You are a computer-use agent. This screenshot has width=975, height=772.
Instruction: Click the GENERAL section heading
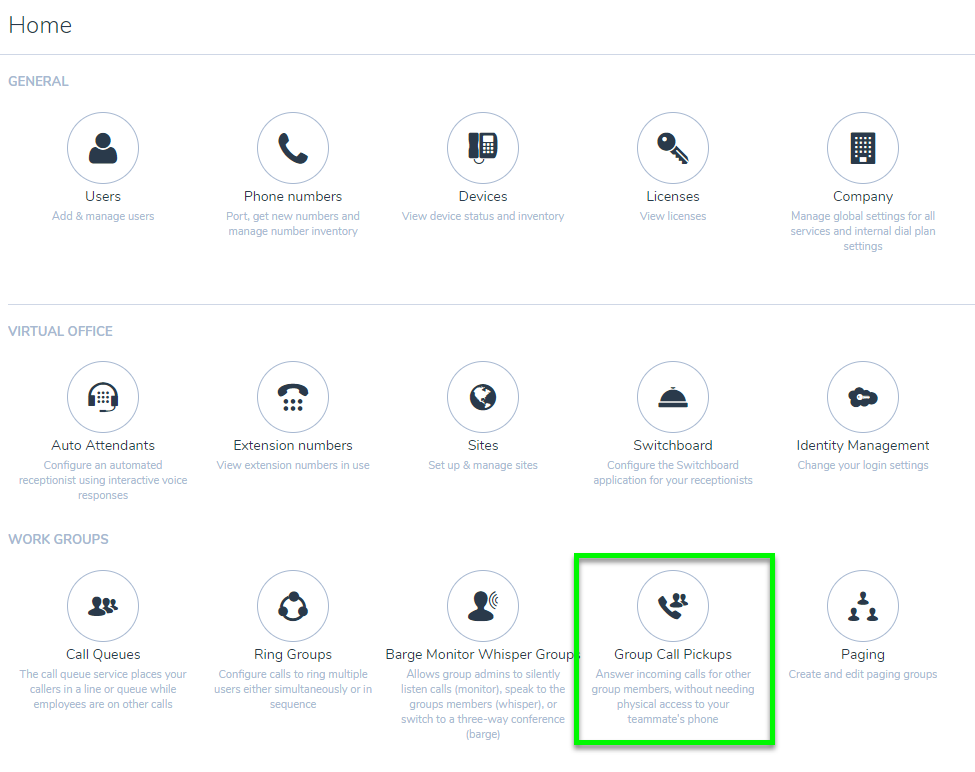pyautogui.click(x=39, y=81)
